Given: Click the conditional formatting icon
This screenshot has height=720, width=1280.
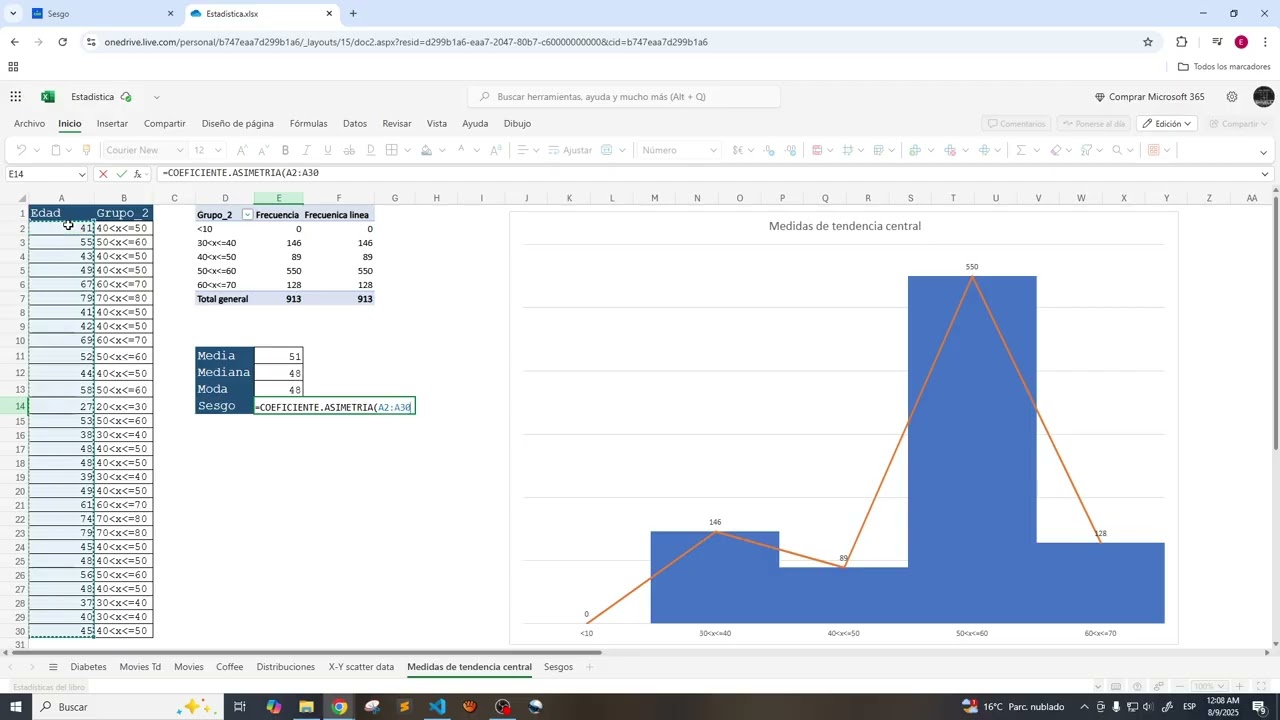Looking at the screenshot, I should point(817,150).
